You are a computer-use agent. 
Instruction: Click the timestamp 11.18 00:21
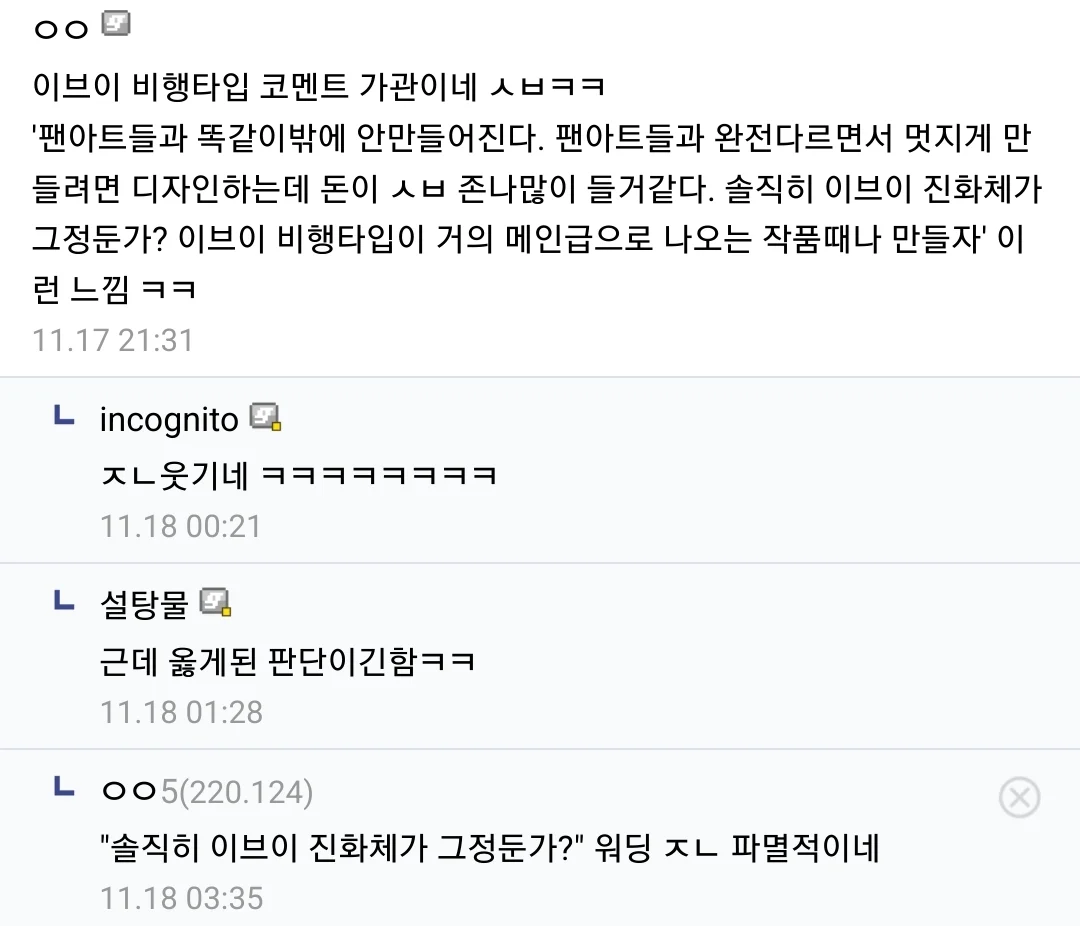pyautogui.click(x=180, y=526)
